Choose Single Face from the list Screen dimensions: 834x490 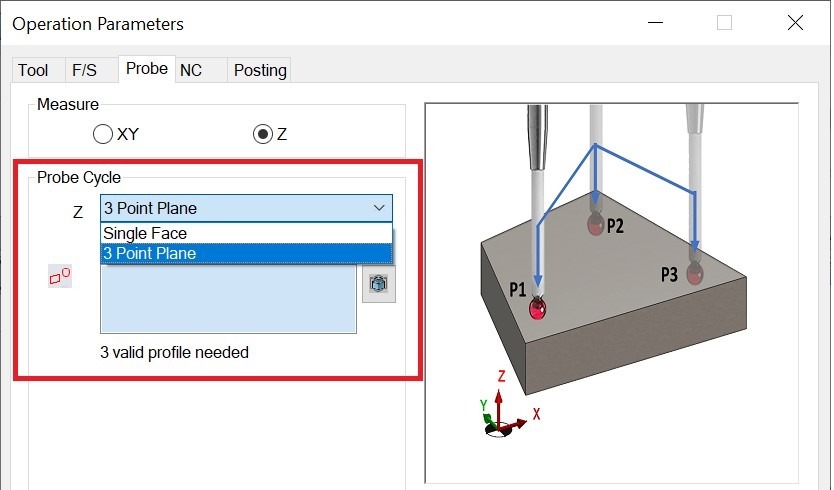(246, 233)
